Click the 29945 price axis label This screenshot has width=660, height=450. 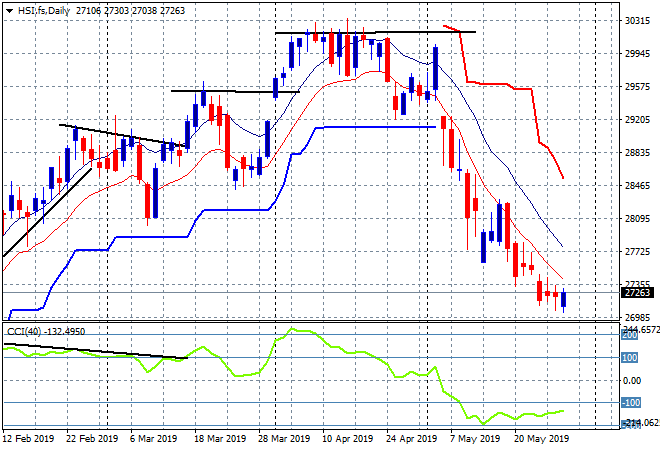tap(637, 54)
